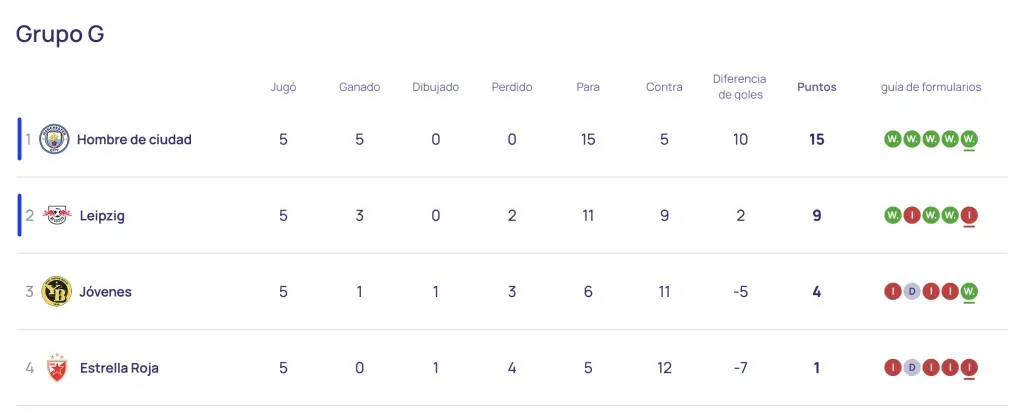Click the Perdido column header

[511, 87]
